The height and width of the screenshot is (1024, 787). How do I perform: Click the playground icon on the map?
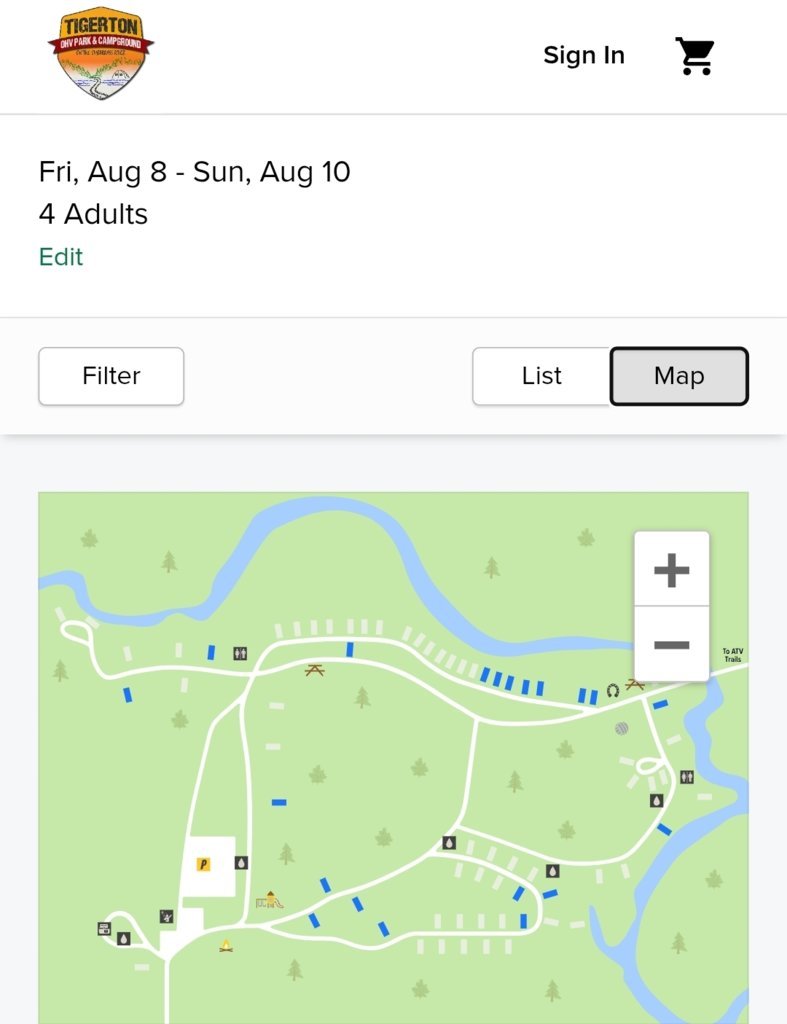269,900
